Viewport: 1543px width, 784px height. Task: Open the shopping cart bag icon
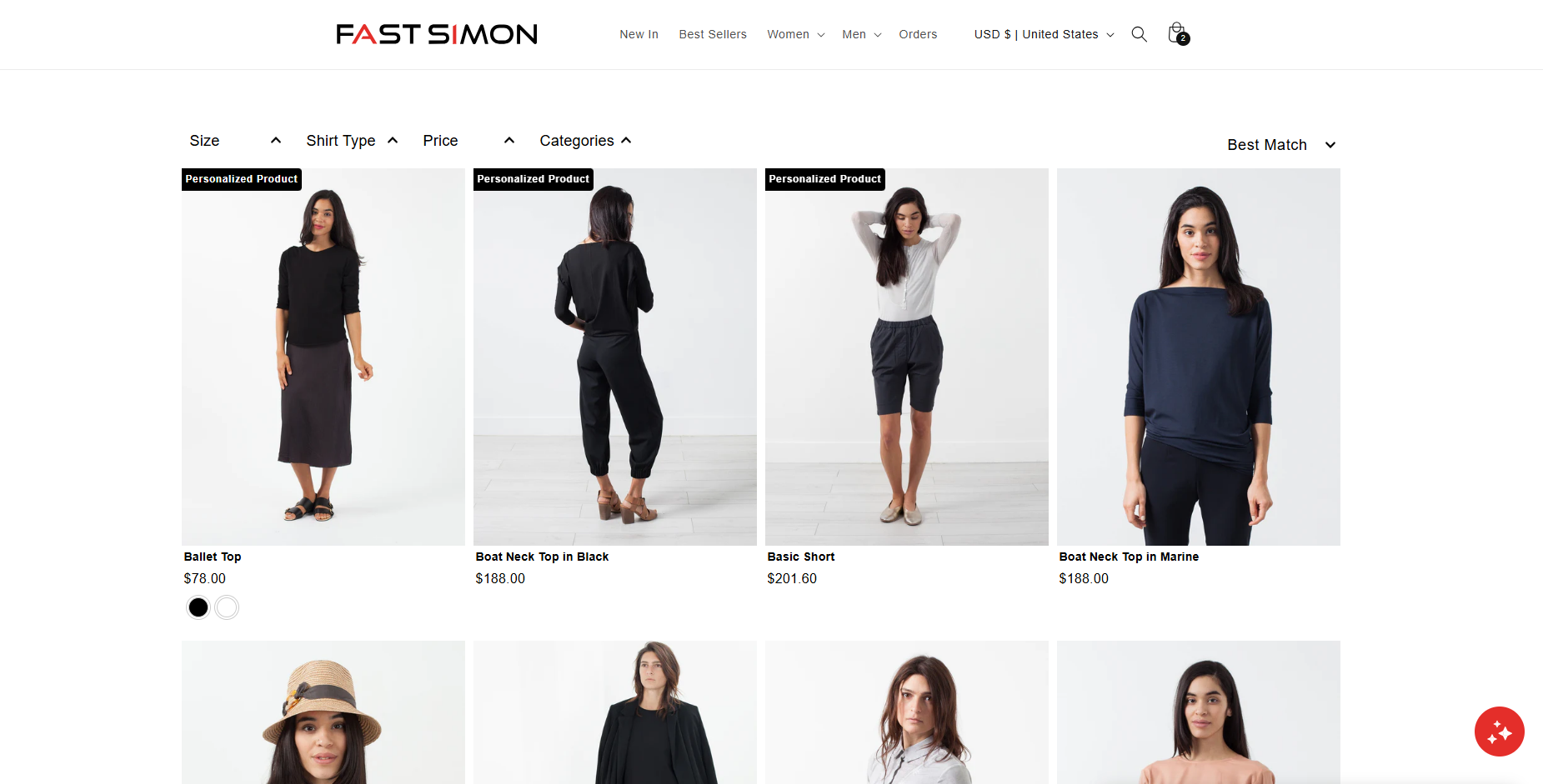pos(1178,33)
